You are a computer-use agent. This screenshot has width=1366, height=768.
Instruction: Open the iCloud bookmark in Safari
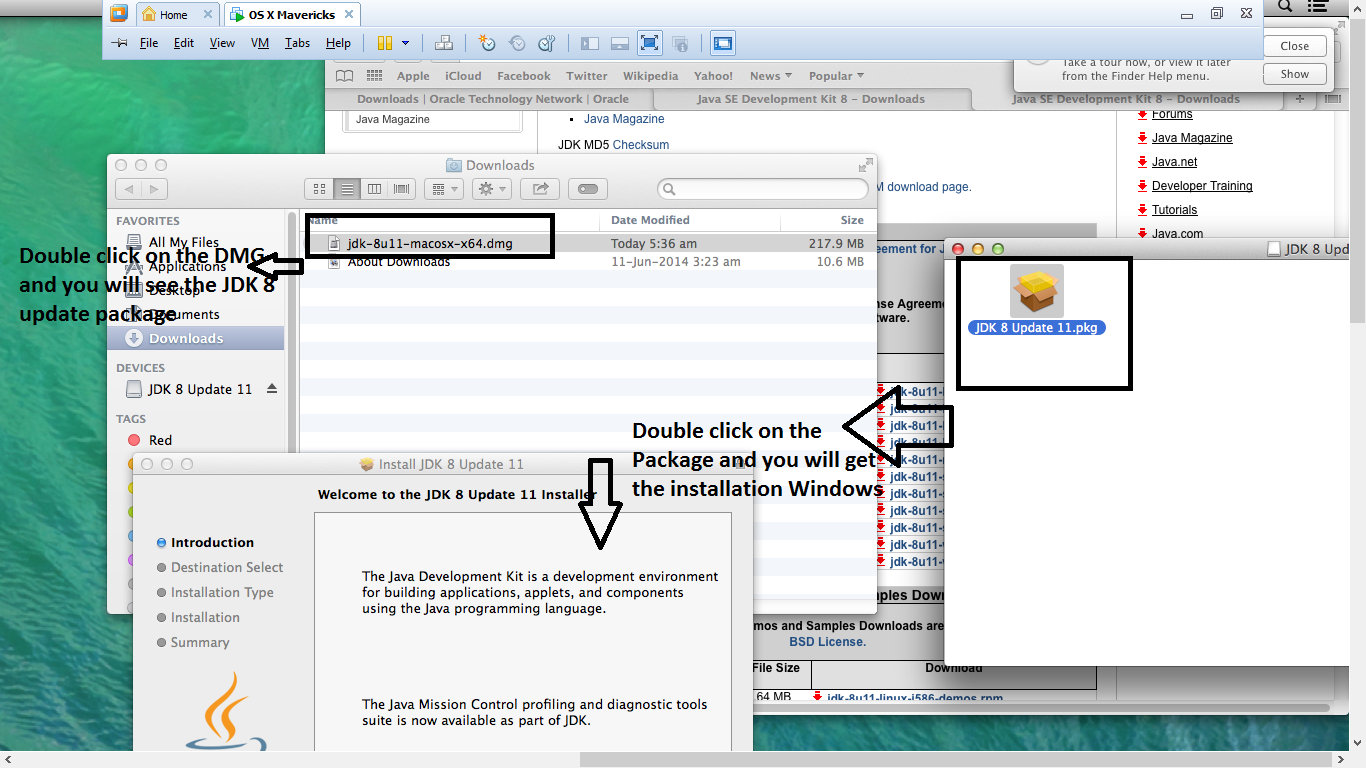pos(463,76)
